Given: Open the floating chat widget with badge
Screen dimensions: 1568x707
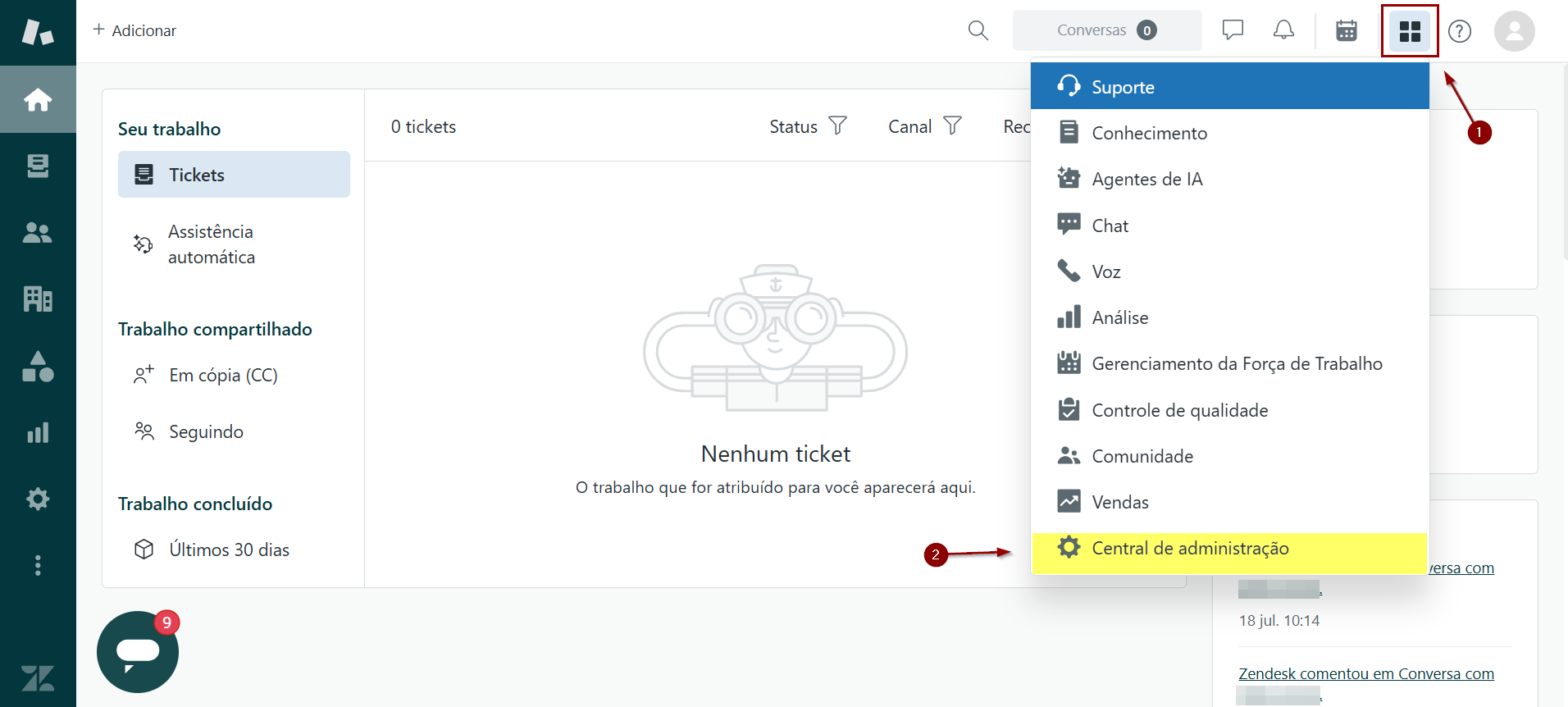Looking at the screenshot, I should point(138,651).
